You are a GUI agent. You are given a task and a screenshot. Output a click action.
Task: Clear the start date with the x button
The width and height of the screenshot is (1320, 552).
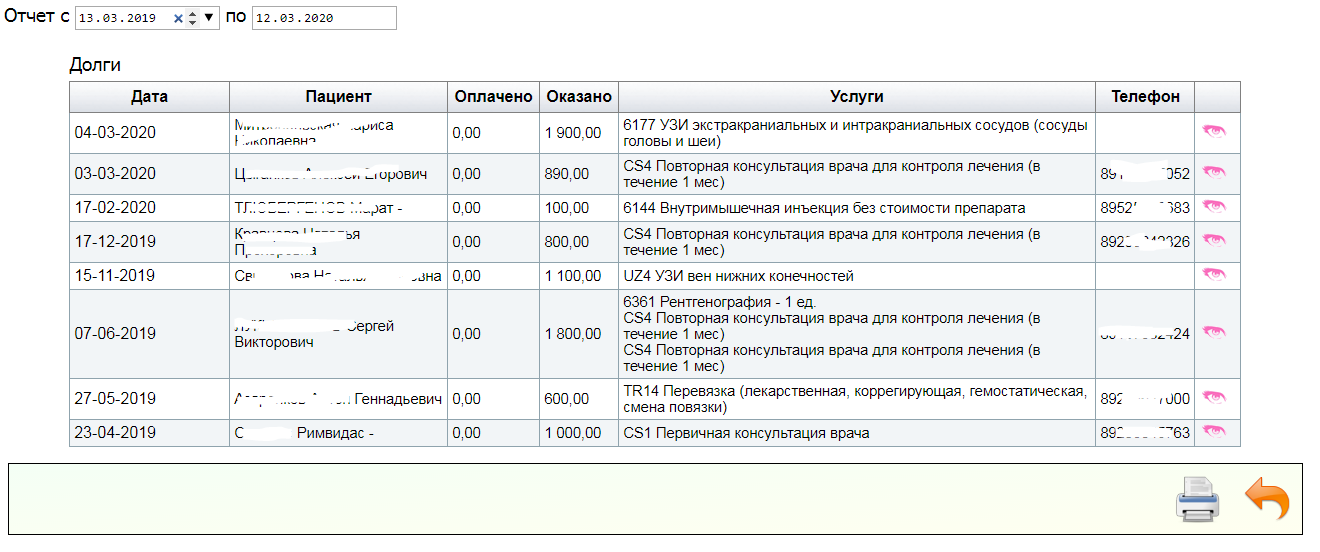point(178,18)
